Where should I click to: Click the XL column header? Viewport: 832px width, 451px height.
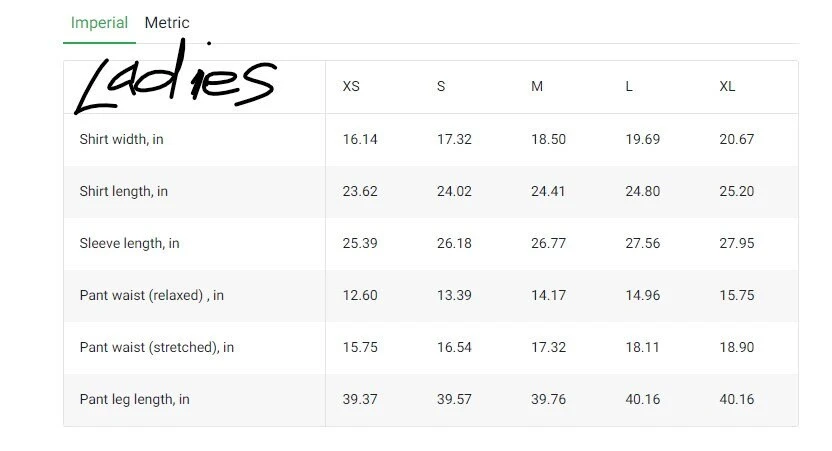coord(727,87)
